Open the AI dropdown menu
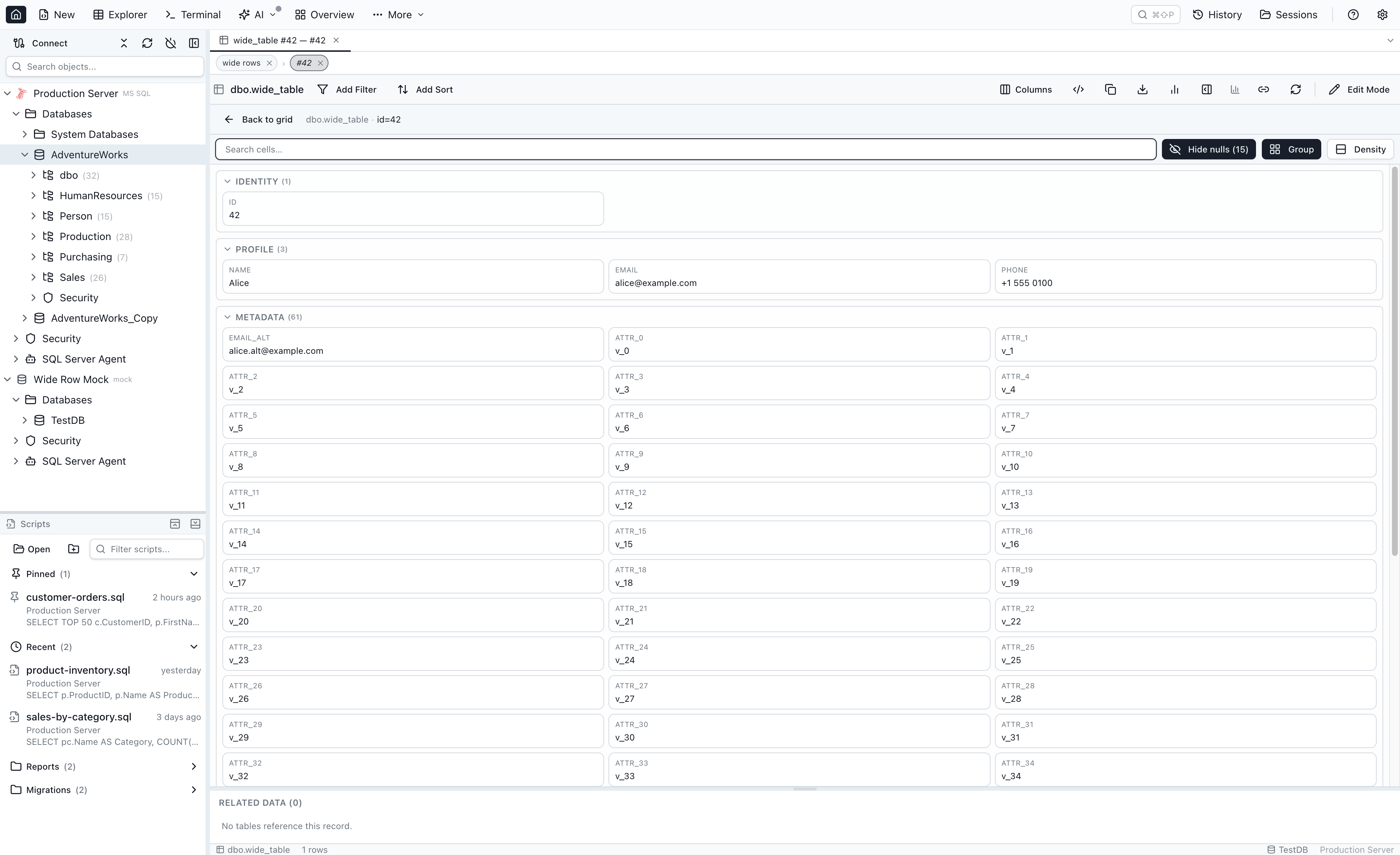This screenshot has width=1400, height=855. [257, 14]
